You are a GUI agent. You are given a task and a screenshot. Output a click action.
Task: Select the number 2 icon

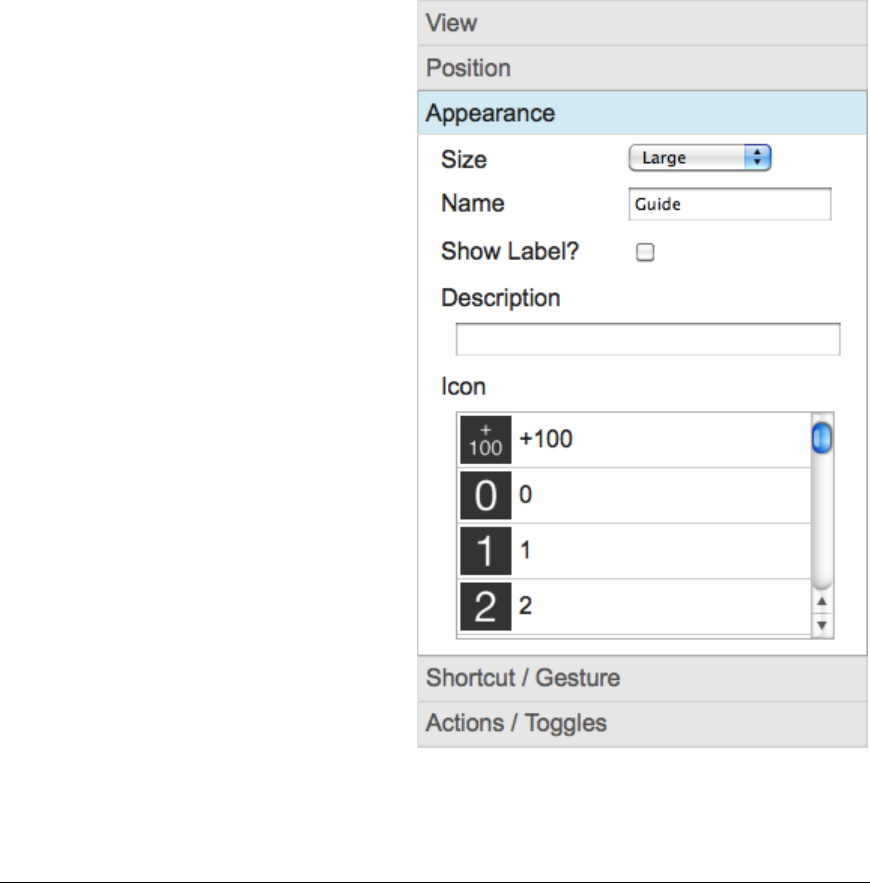485,606
